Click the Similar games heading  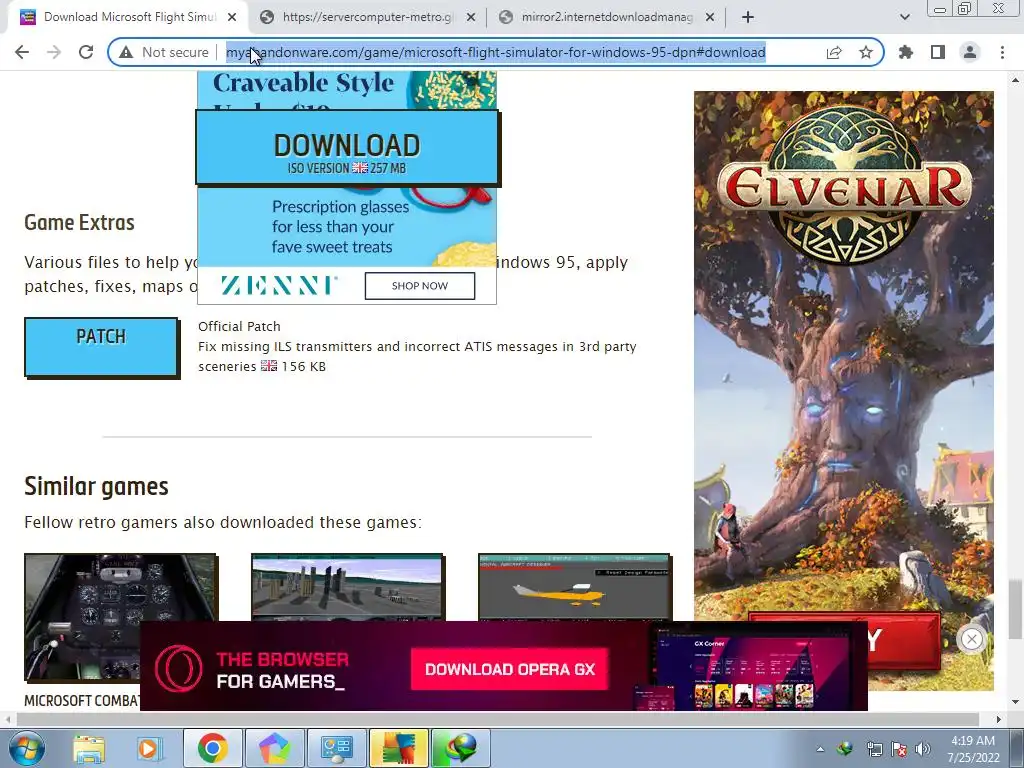pos(97,487)
